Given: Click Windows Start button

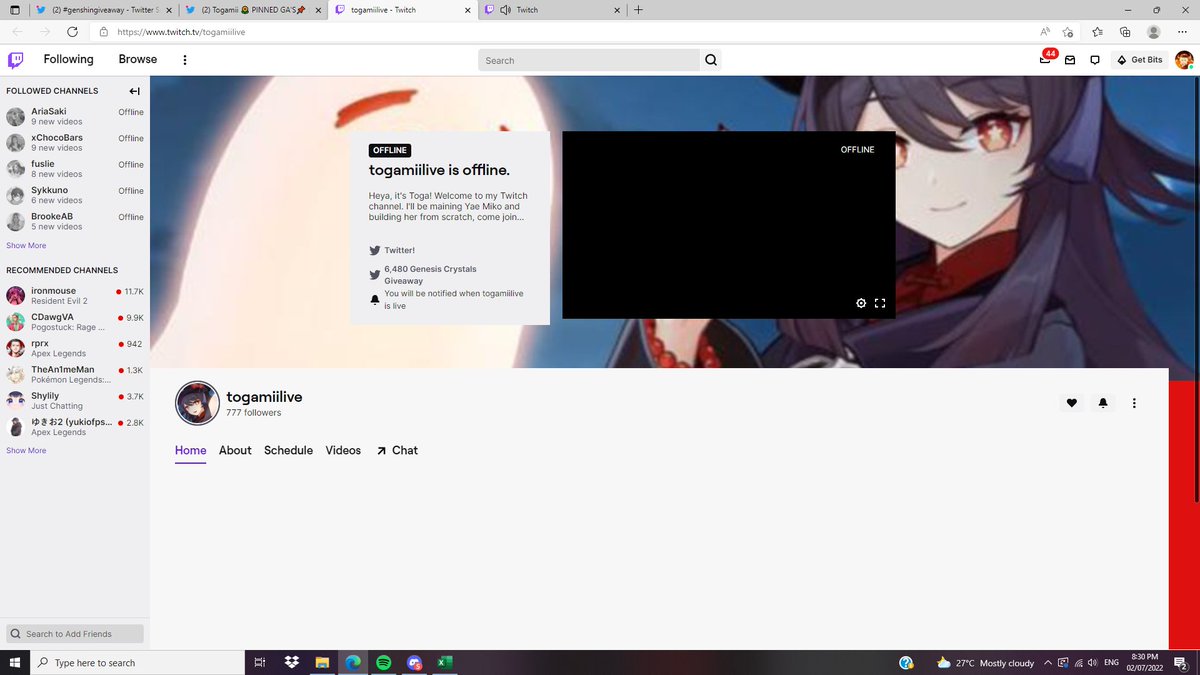Looking at the screenshot, I should coord(14,663).
